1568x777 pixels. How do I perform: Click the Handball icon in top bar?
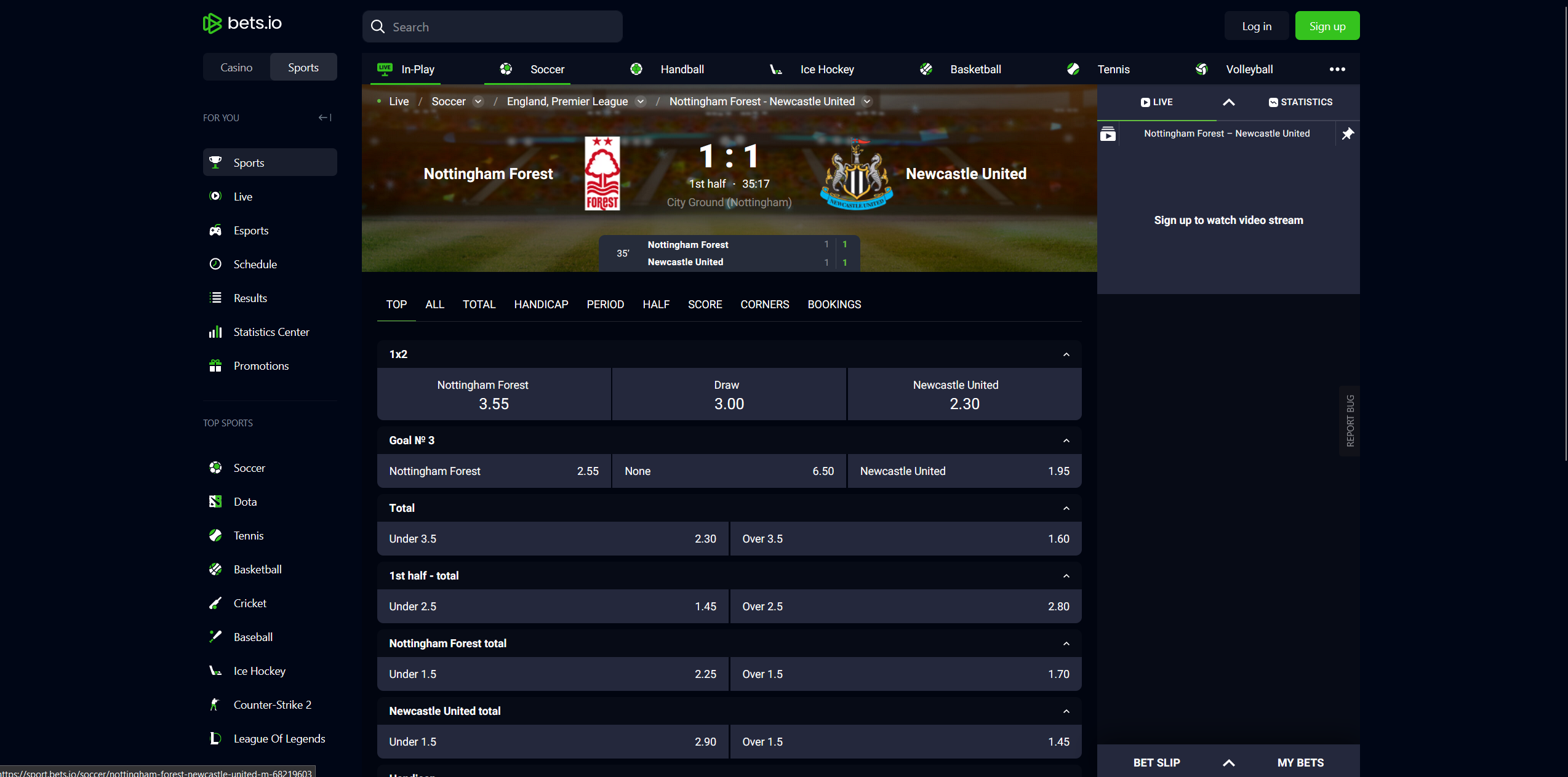point(636,69)
